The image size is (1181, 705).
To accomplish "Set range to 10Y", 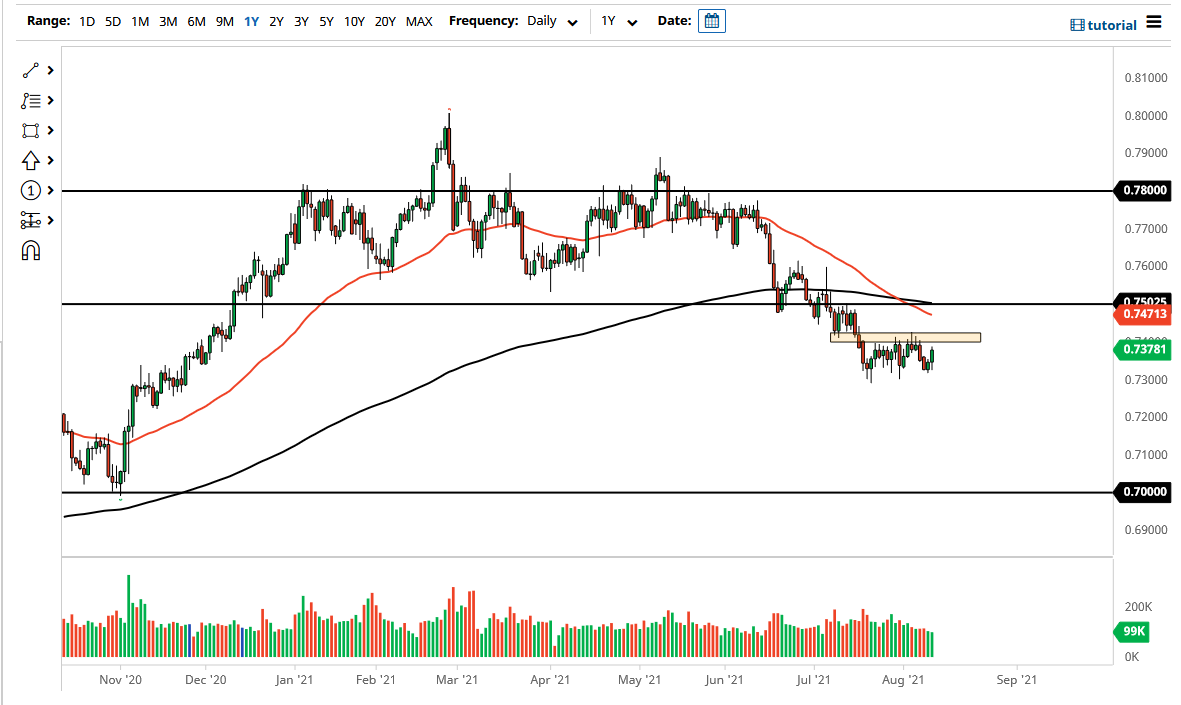I will 355,21.
